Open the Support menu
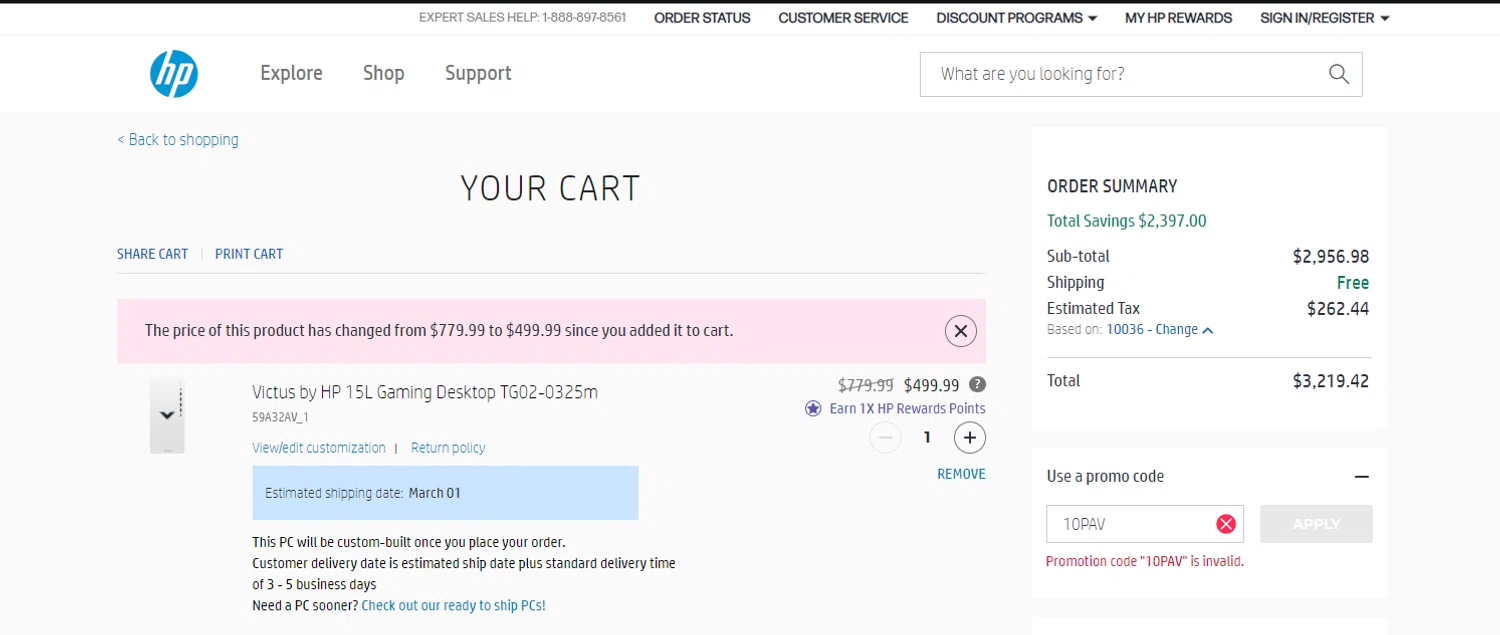The width and height of the screenshot is (1500, 635). (x=478, y=73)
